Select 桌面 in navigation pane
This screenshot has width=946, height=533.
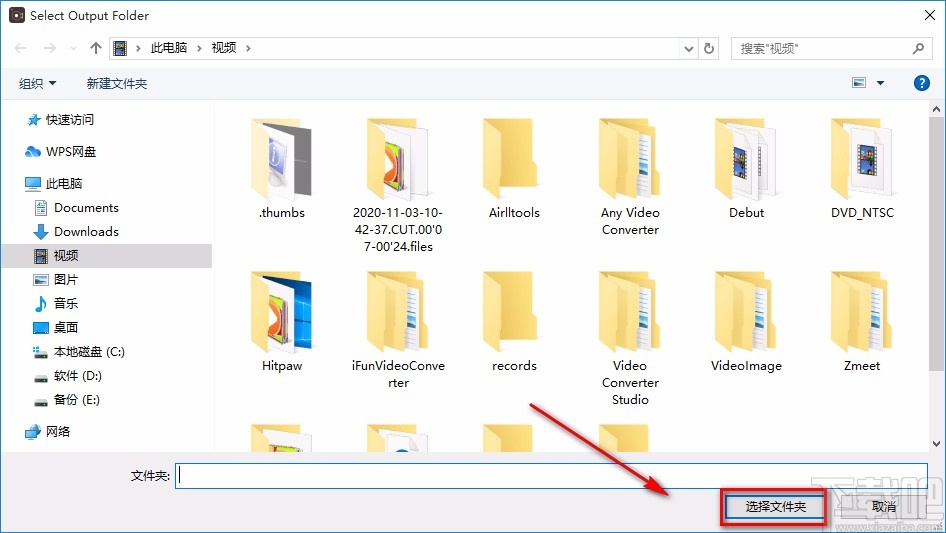click(x=56, y=327)
